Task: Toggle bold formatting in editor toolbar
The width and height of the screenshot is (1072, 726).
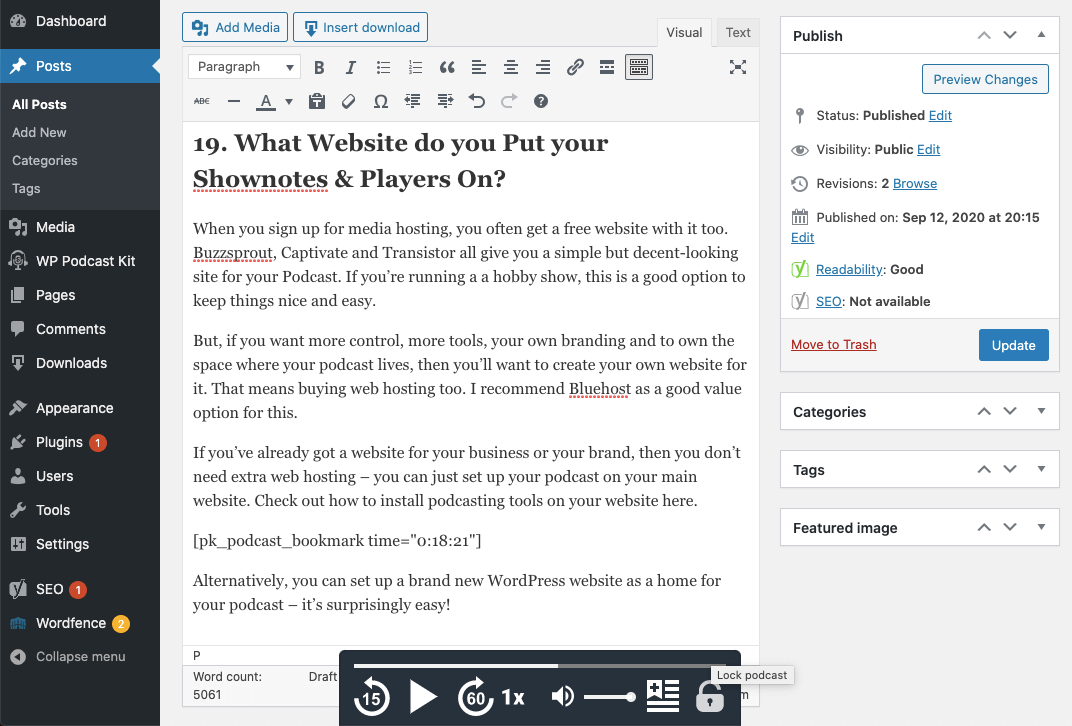Action: [x=319, y=67]
